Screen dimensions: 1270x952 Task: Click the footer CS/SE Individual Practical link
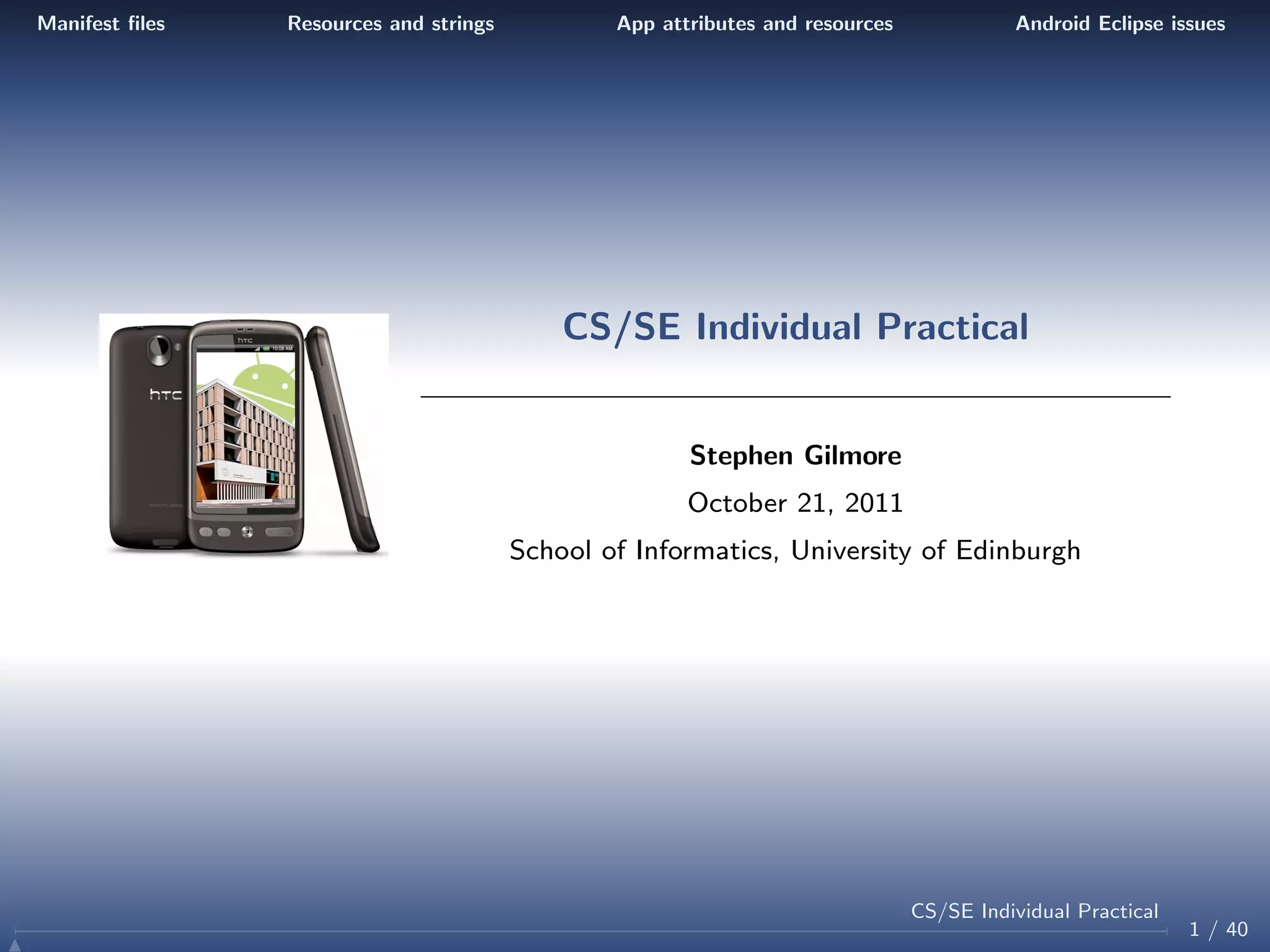[1034, 911]
